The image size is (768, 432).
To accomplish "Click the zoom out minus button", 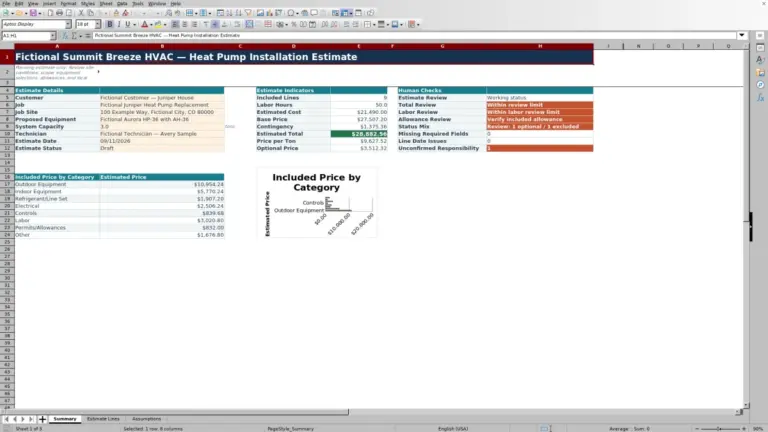I will (697, 429).
